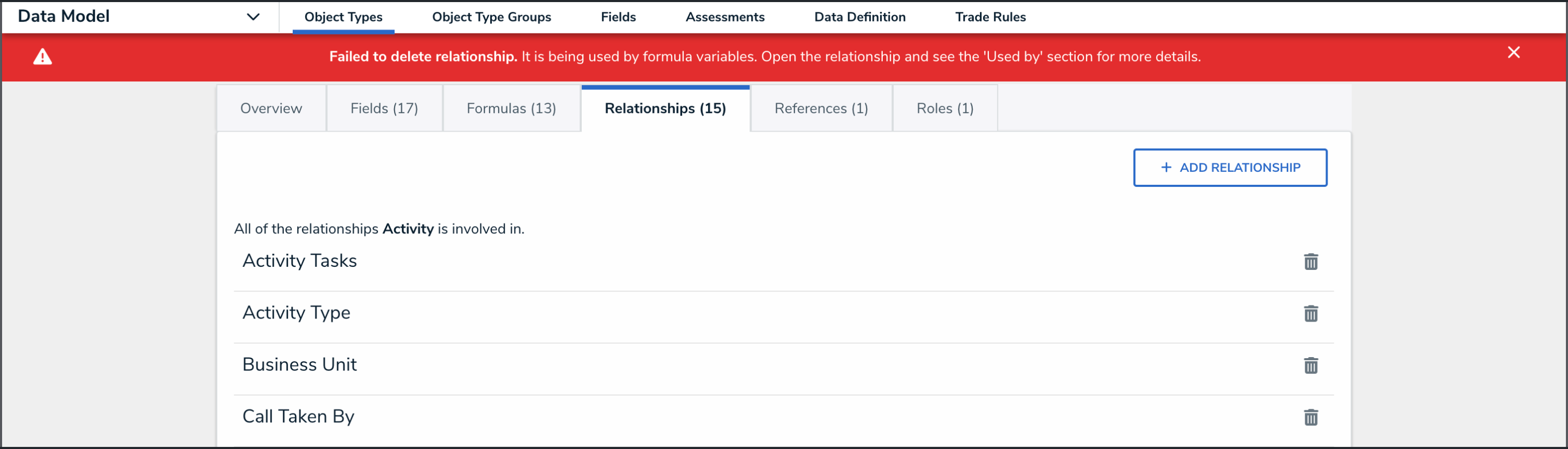The width and height of the screenshot is (1568, 449).
Task: View the References (1) tab
Action: [x=821, y=108]
